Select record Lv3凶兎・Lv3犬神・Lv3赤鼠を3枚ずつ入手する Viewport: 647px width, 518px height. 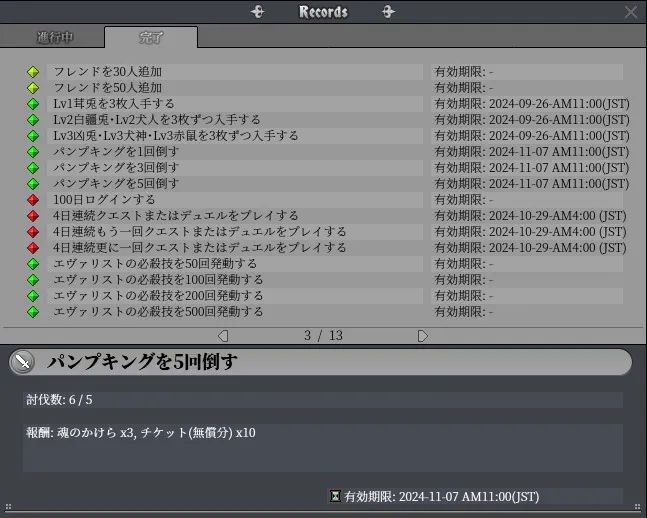coord(235,136)
